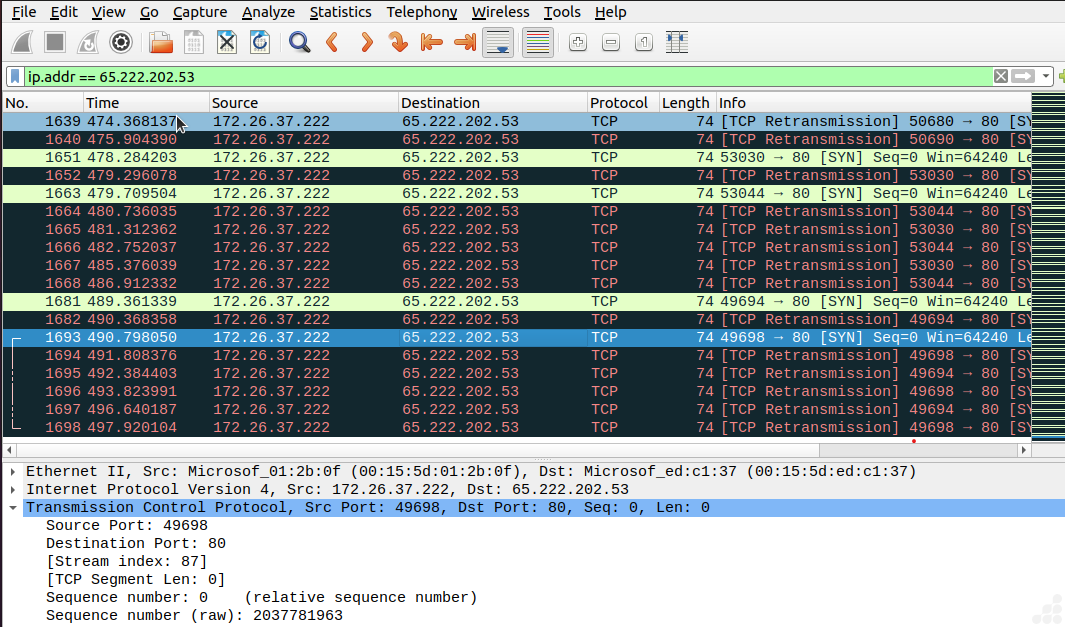This screenshot has height=627, width=1065.
Task: Click the Find Packet magnifier icon
Action: pos(298,42)
